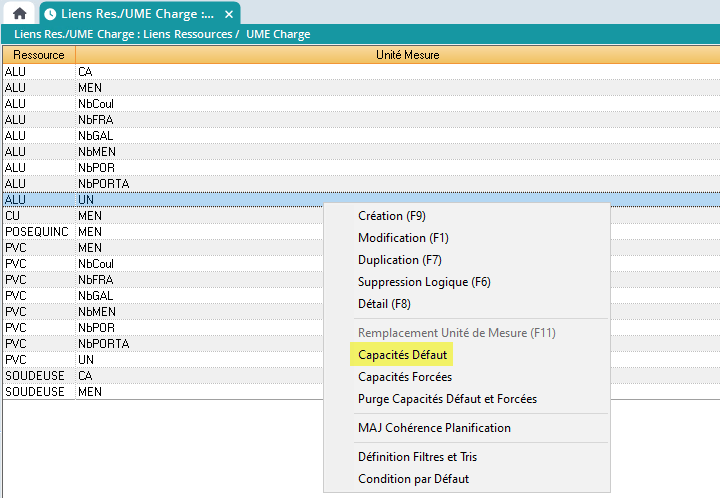Click the Unité Mesure column header

tap(400, 55)
